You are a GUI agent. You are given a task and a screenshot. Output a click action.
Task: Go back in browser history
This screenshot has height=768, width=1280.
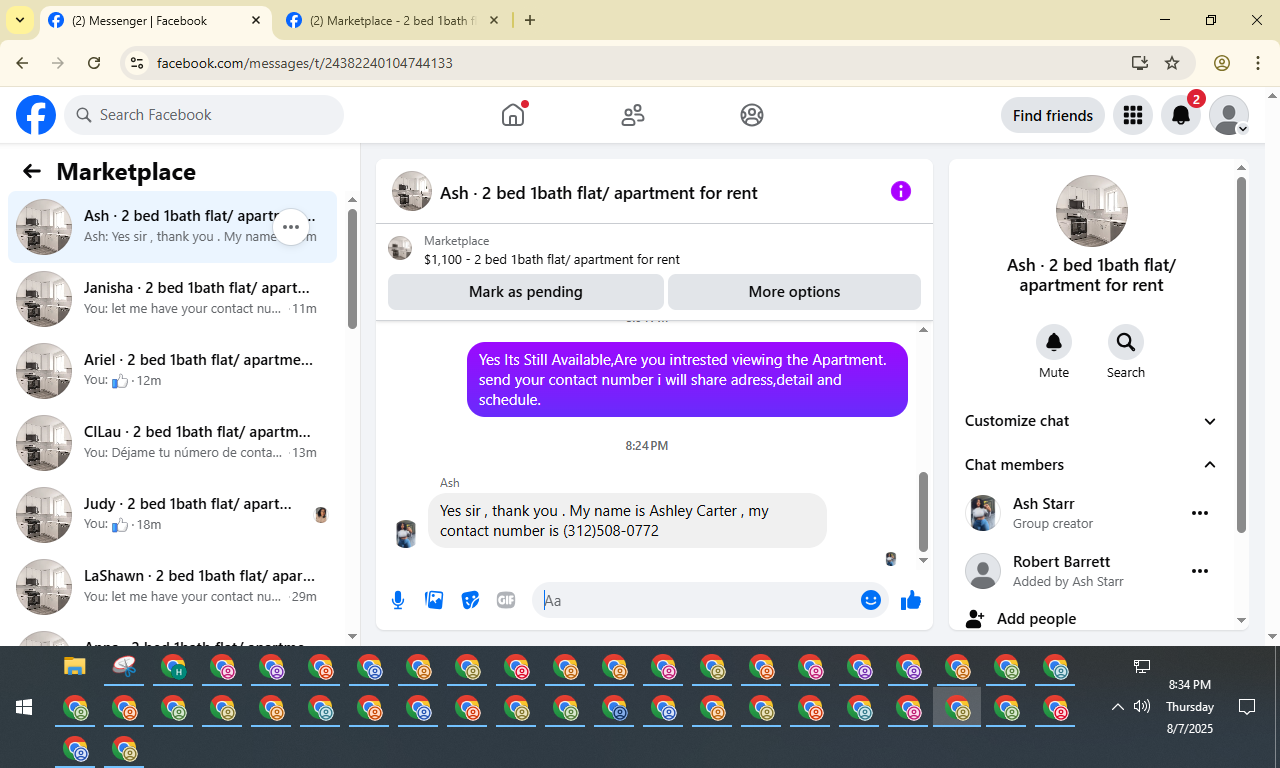(x=22, y=63)
